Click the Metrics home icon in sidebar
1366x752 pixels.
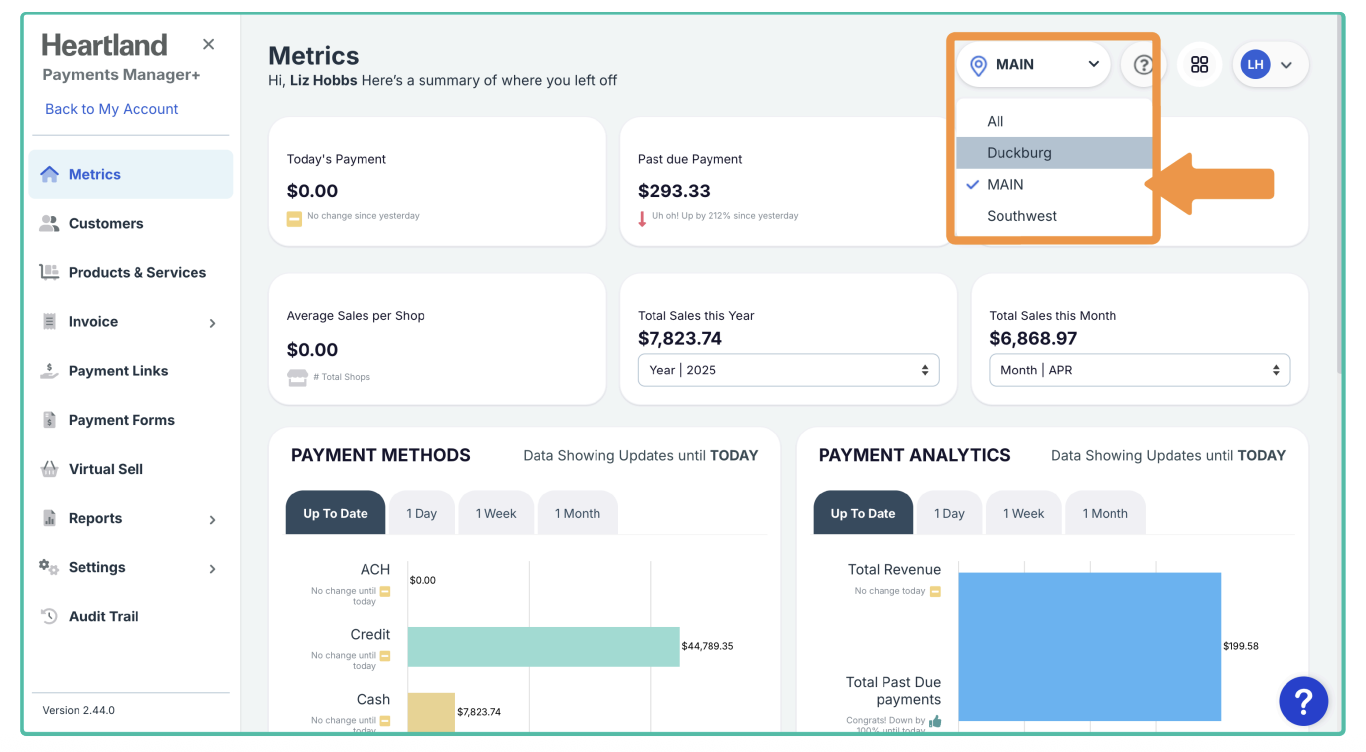point(49,174)
